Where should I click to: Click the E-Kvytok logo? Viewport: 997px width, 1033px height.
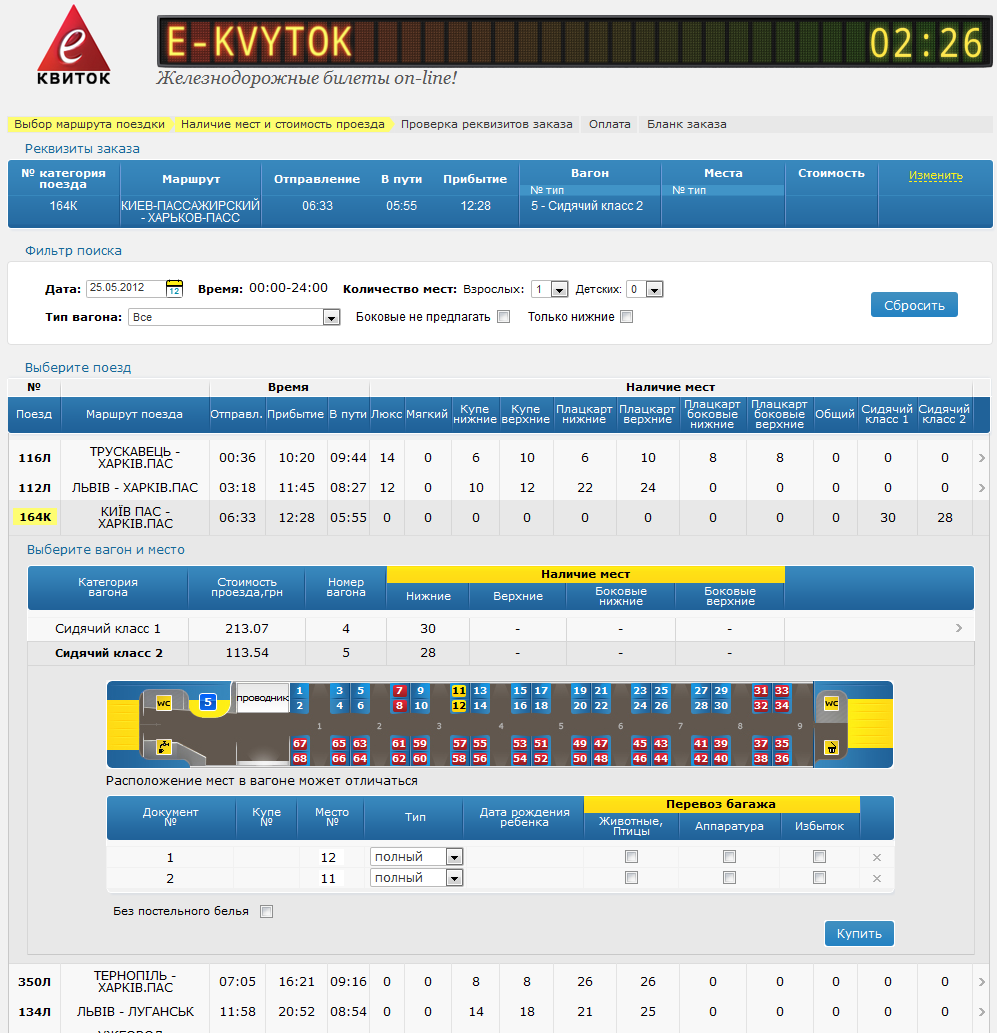[73, 46]
